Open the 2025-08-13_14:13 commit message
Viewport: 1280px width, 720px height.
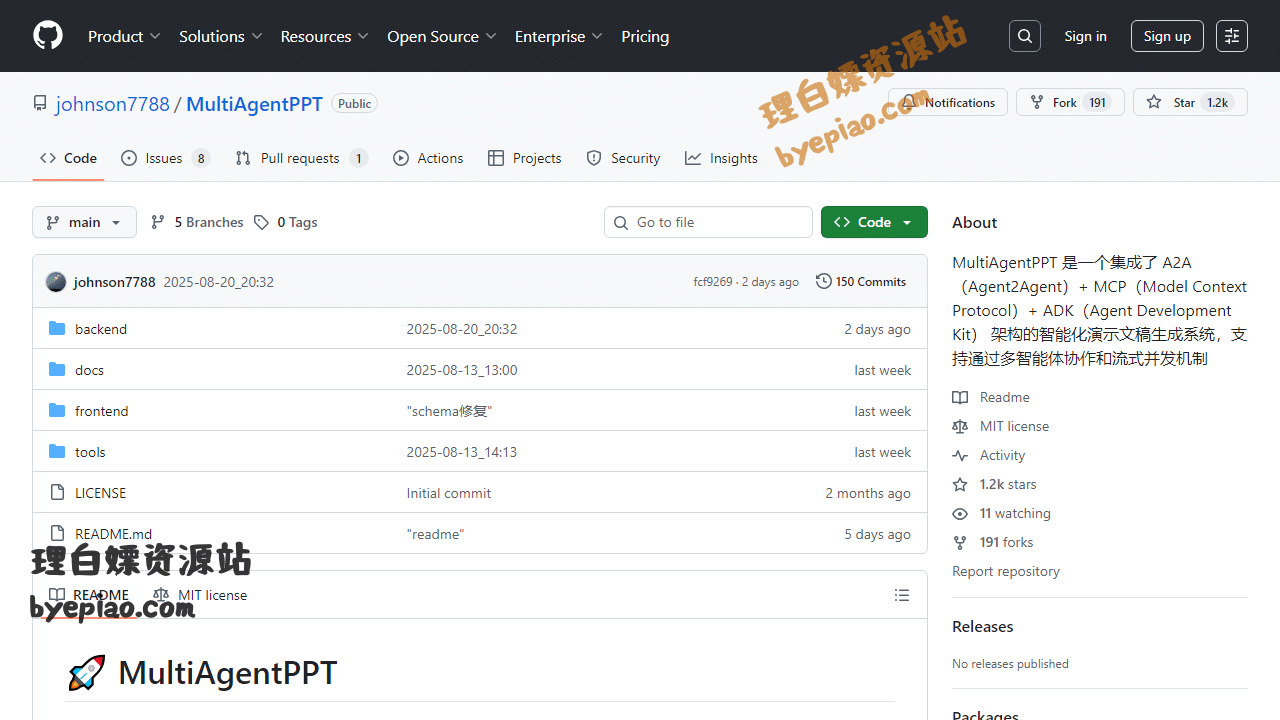pos(462,452)
